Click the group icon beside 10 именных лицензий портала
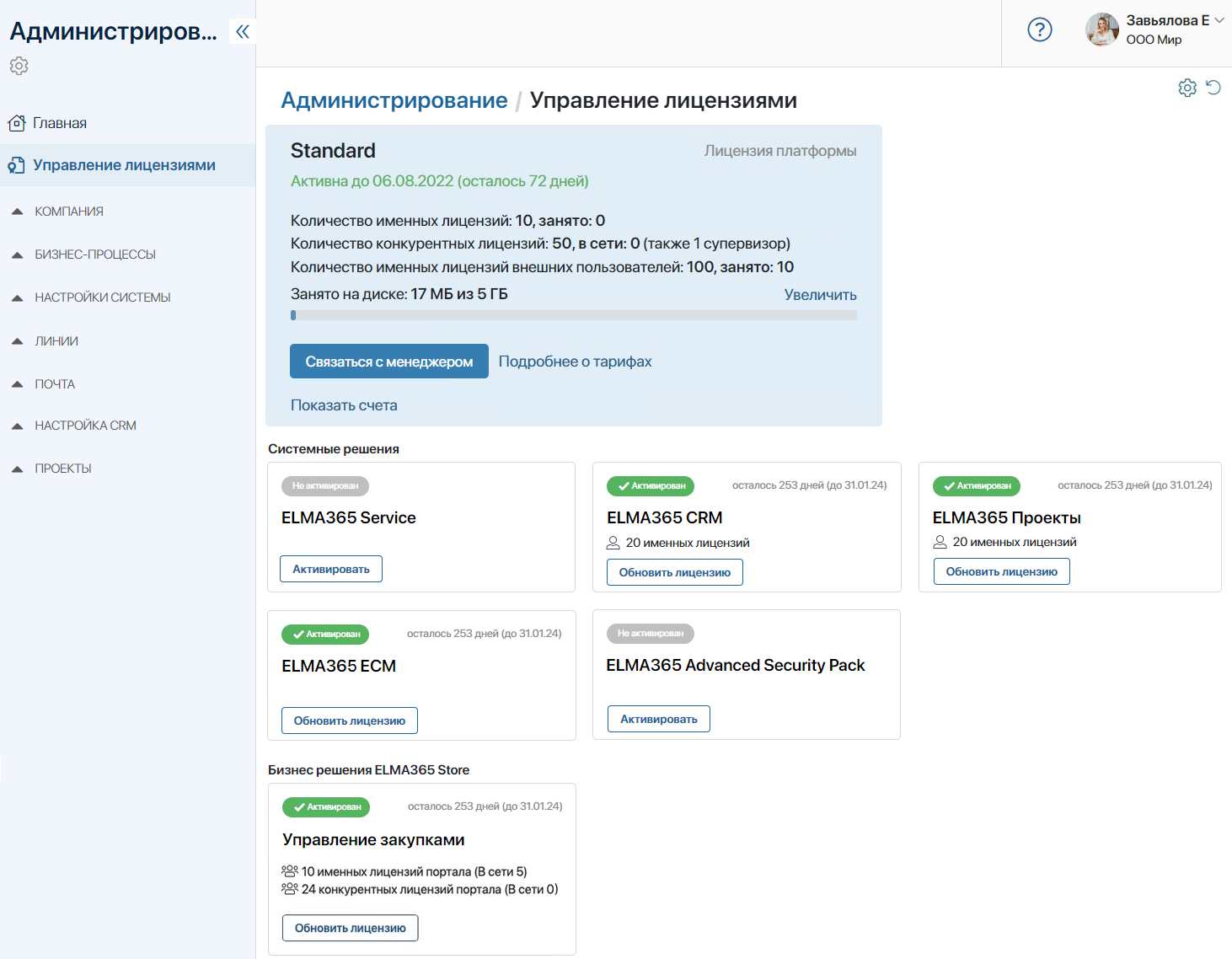1232x959 pixels. click(x=290, y=871)
